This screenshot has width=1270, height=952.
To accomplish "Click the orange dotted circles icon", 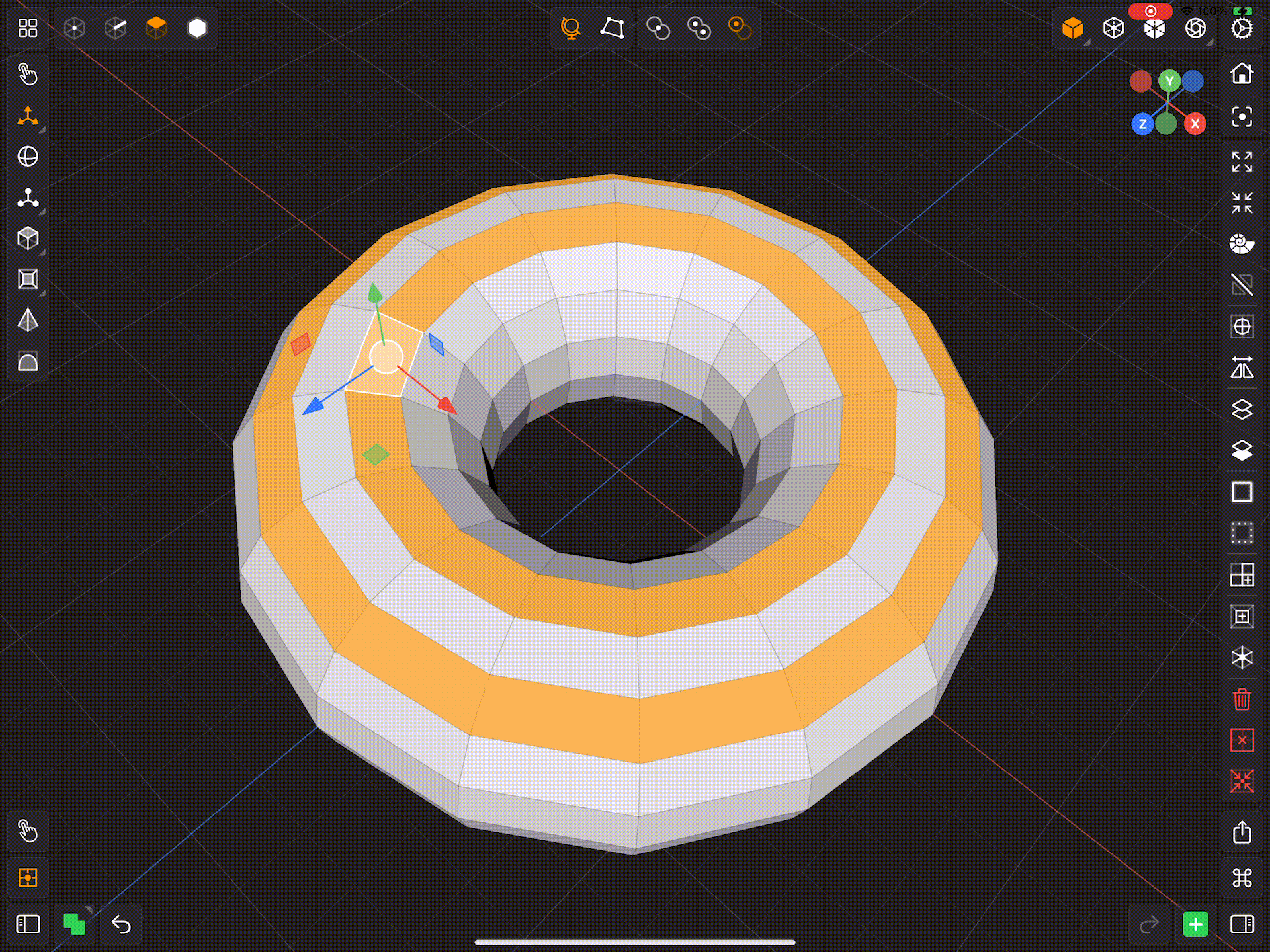I will (740, 28).
